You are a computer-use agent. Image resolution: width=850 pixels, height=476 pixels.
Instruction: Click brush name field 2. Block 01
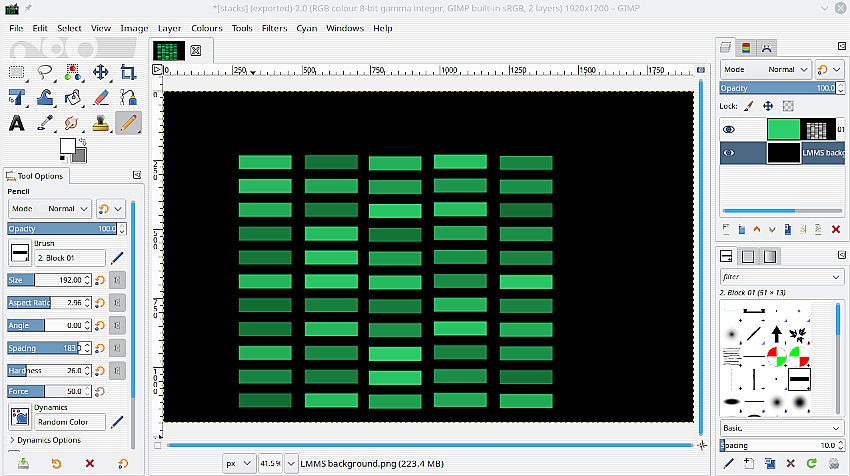coord(70,258)
